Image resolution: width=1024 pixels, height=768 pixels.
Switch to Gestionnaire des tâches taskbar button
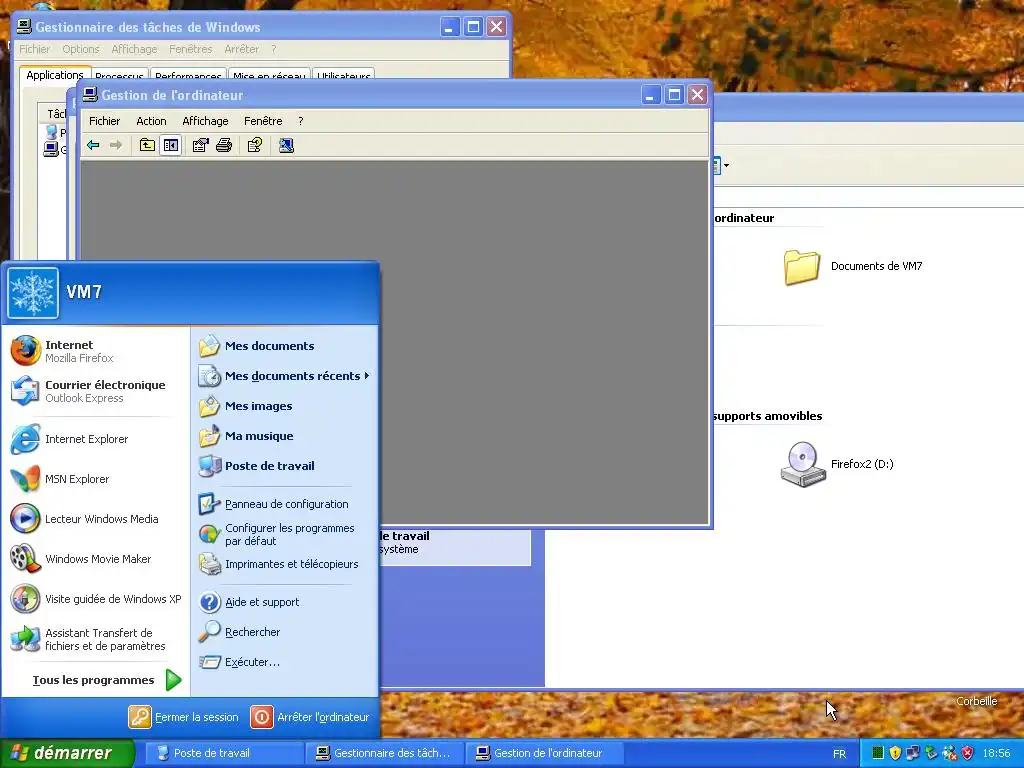click(384, 753)
